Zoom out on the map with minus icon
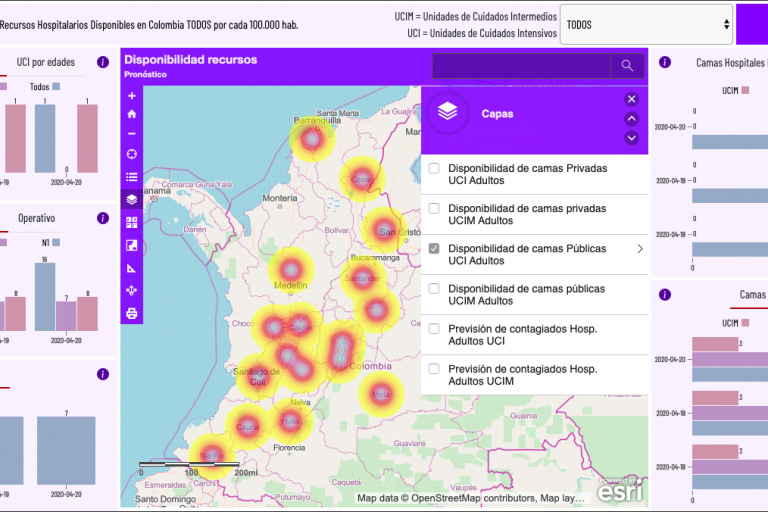The image size is (768, 512). pos(132,133)
